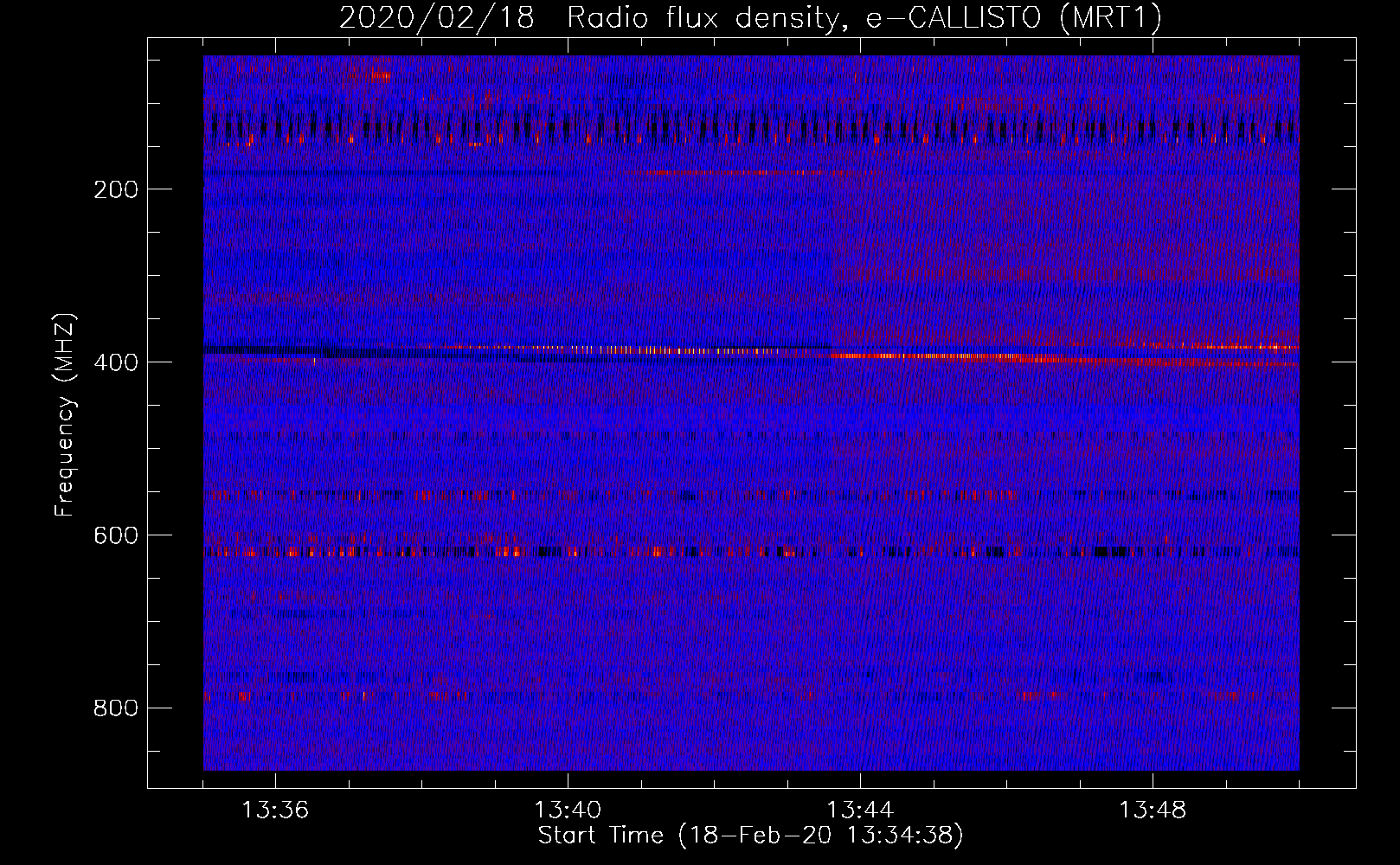Click the 600 frequency tick label
The width and height of the screenshot is (1400, 865).
click(x=115, y=535)
